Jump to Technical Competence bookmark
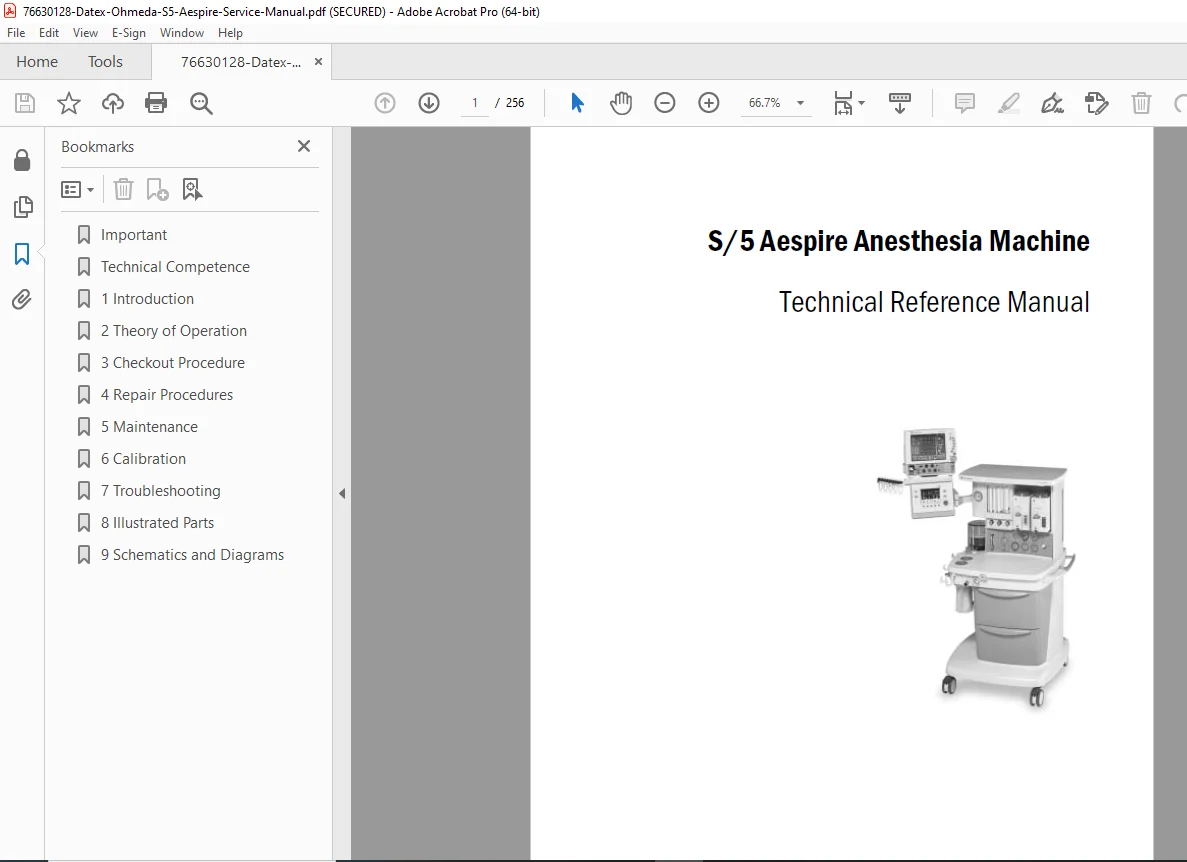The width and height of the screenshot is (1187, 862). click(x=175, y=266)
